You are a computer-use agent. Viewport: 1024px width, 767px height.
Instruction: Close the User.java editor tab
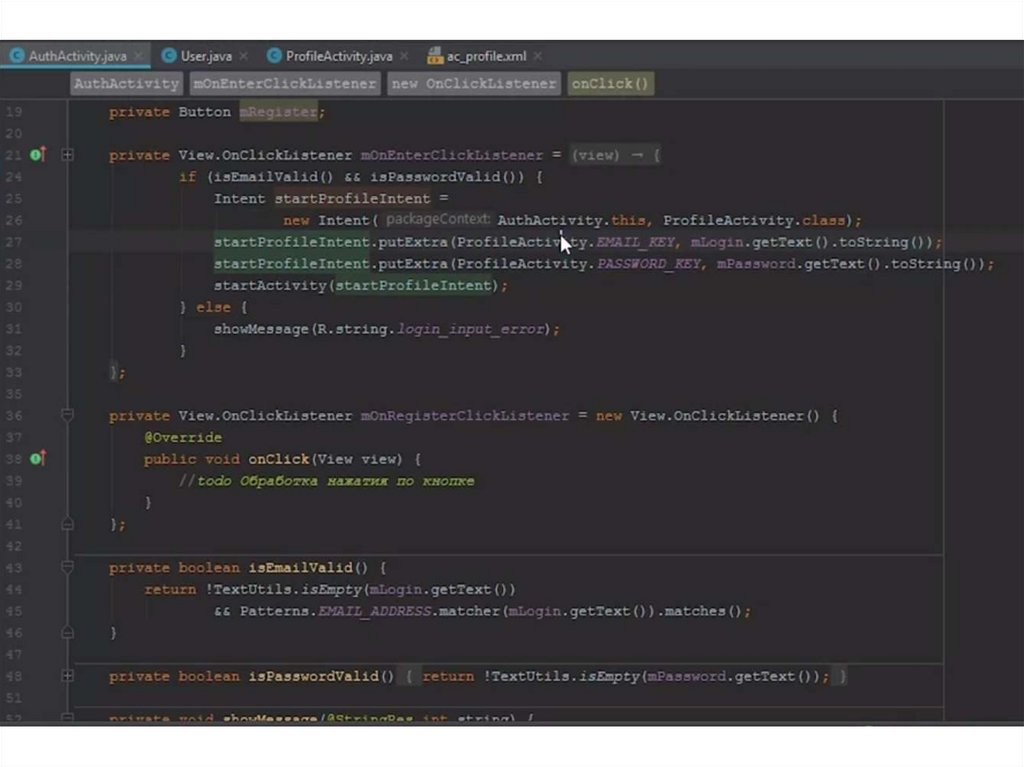[x=244, y=56]
